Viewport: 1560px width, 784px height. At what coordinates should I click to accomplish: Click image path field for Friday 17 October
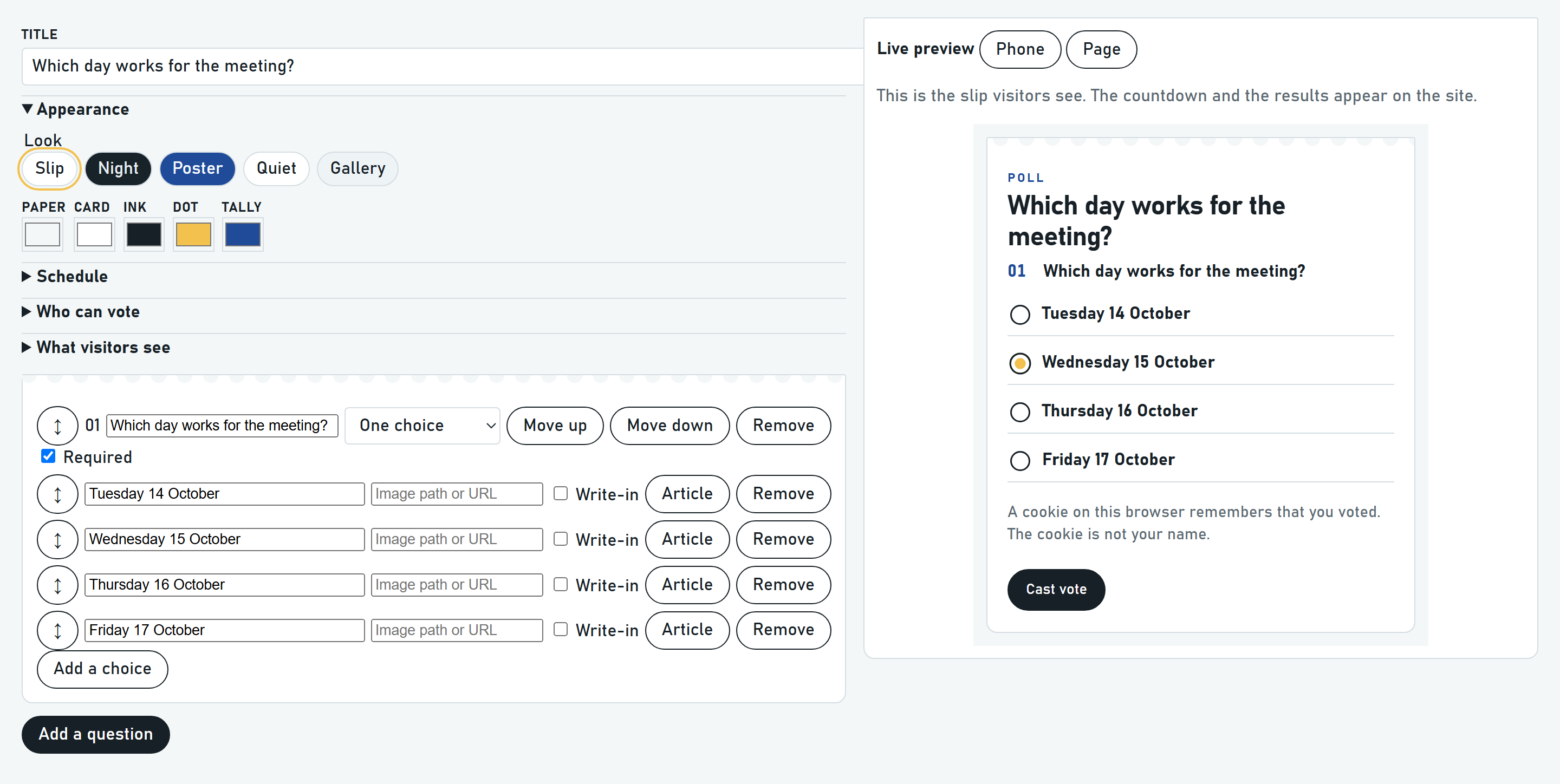coord(457,630)
